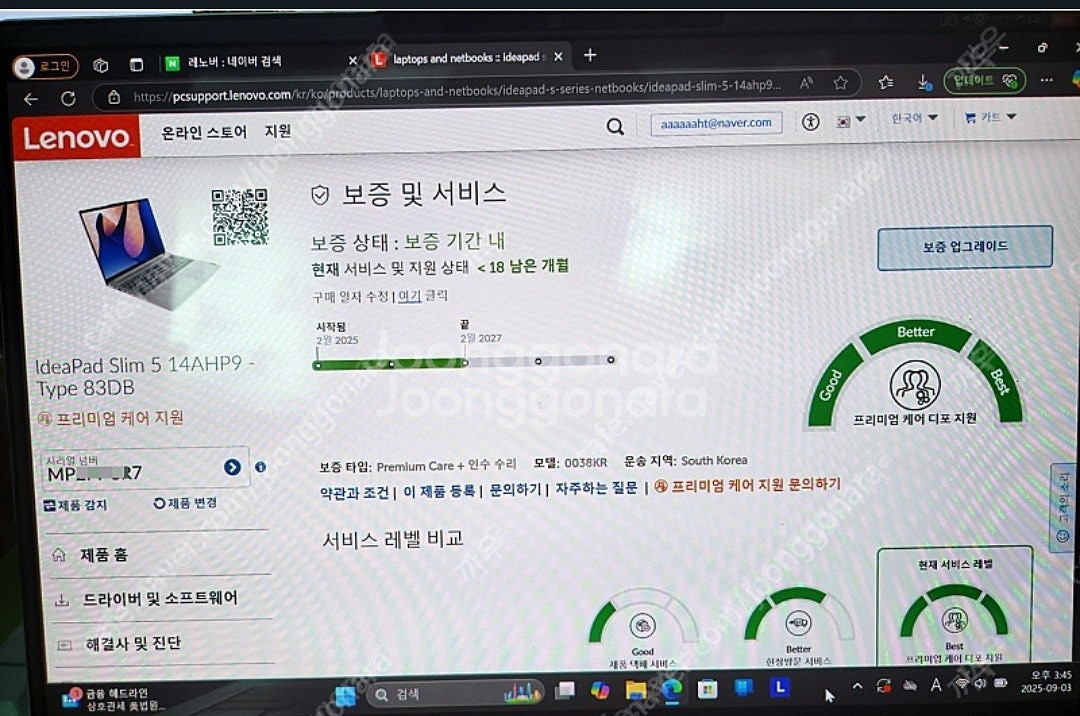The image size is (1080, 716).
Task: Open browser settings and more menu
Action: click(x=1046, y=80)
